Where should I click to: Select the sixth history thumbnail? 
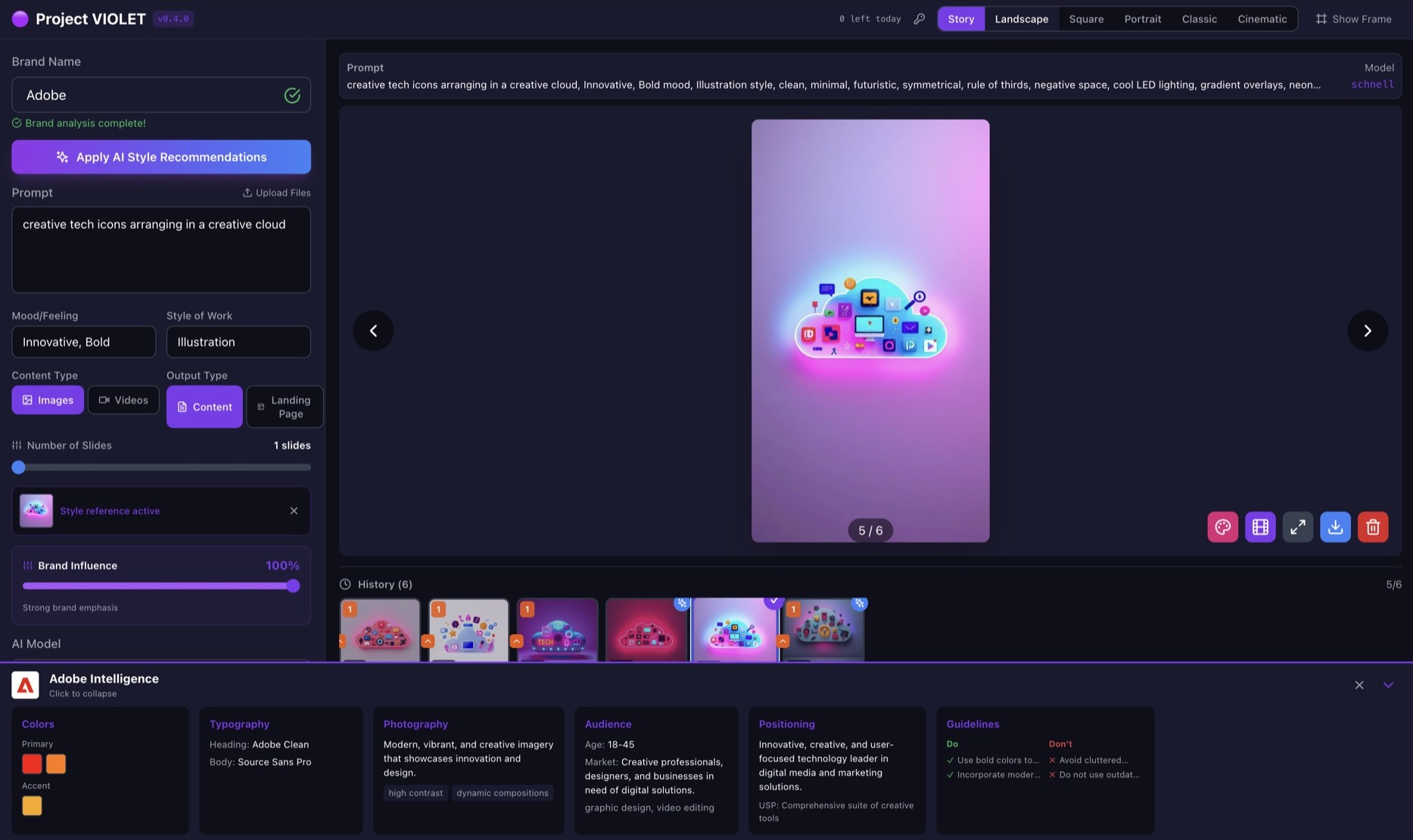click(823, 630)
